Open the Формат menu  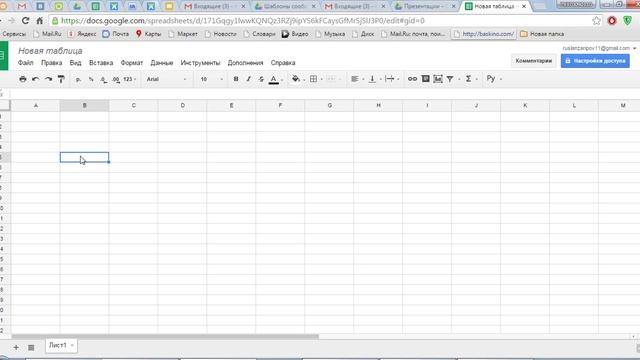[131, 63]
